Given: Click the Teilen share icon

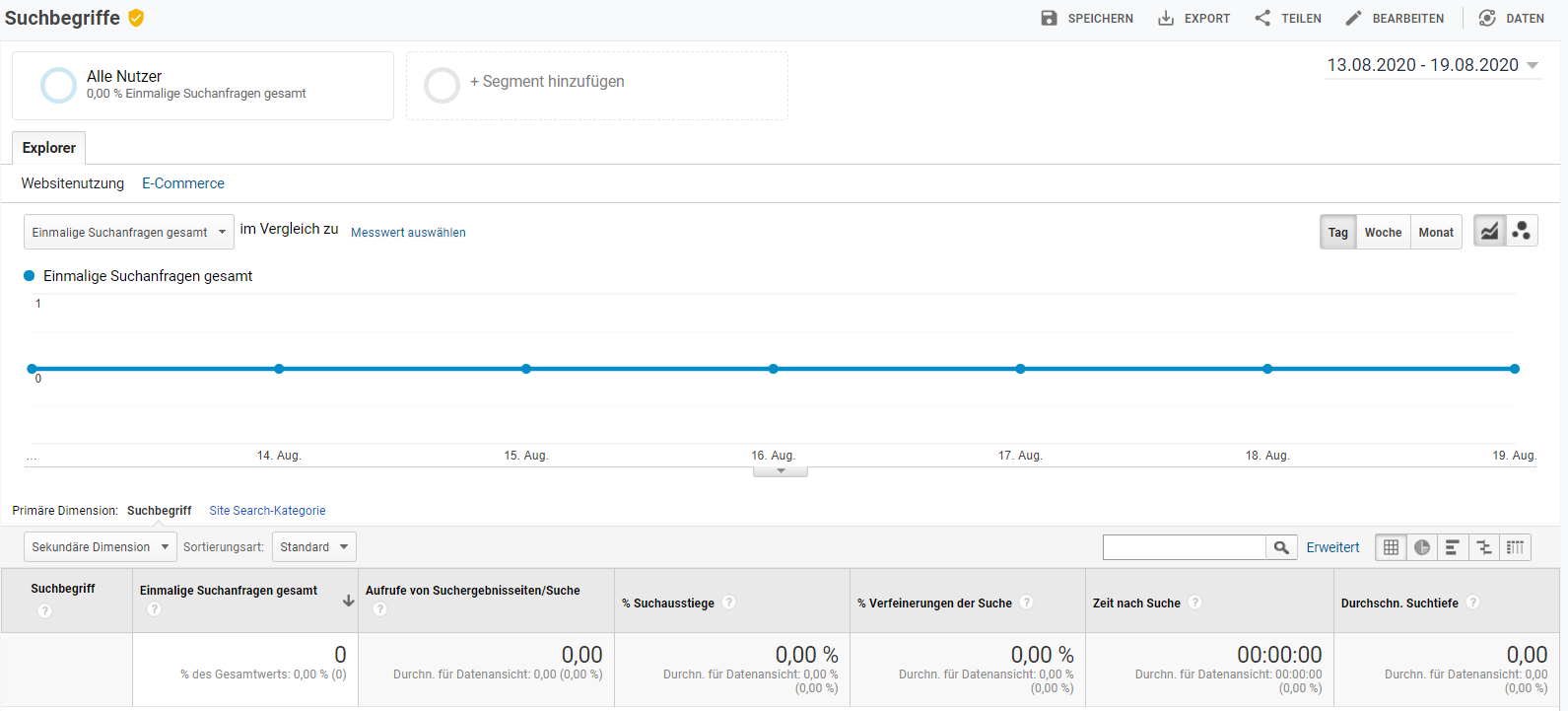Looking at the screenshot, I should pyautogui.click(x=1262, y=18).
